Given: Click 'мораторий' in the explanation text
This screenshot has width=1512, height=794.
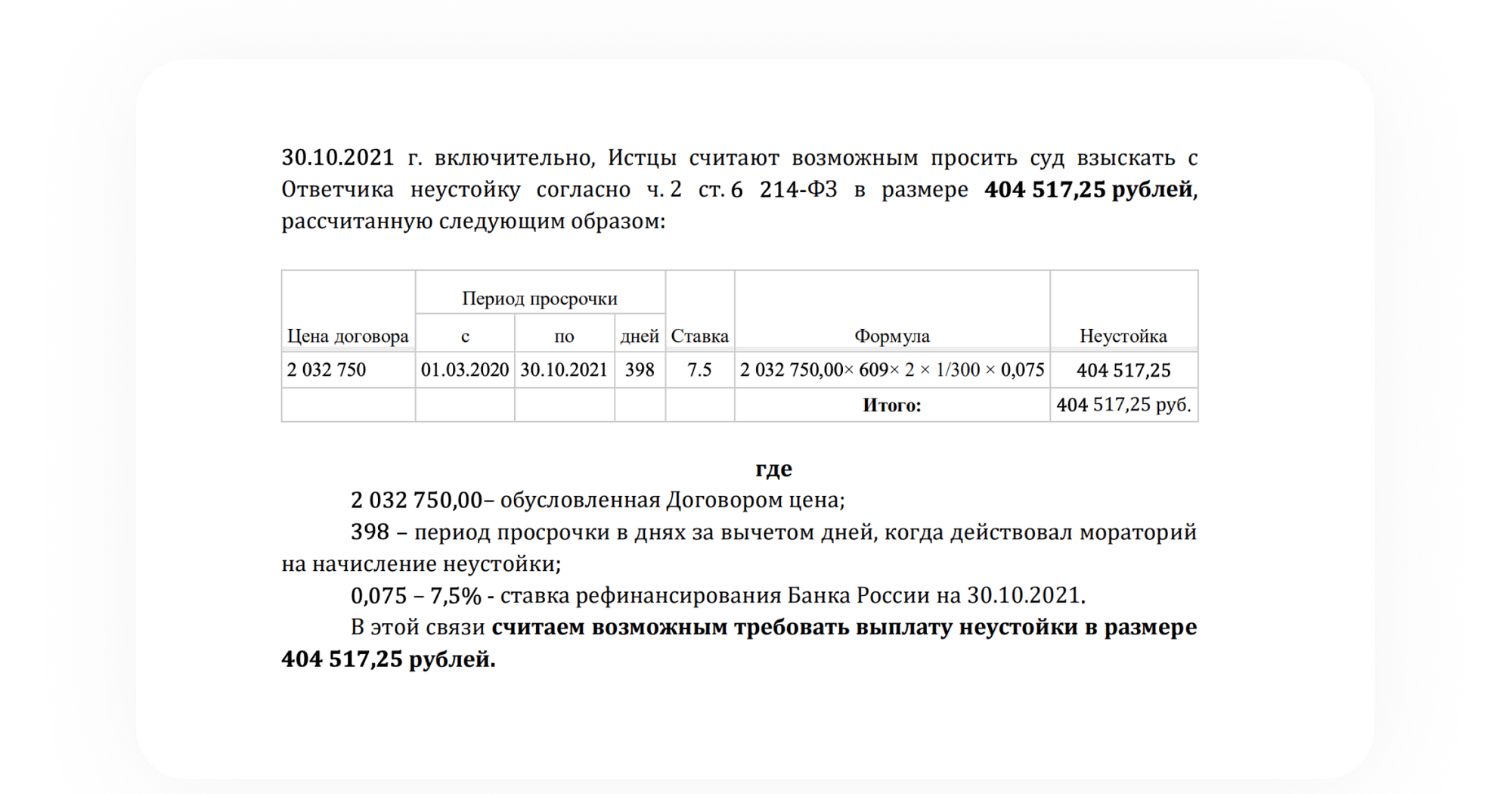Looking at the screenshot, I should click(1138, 532).
